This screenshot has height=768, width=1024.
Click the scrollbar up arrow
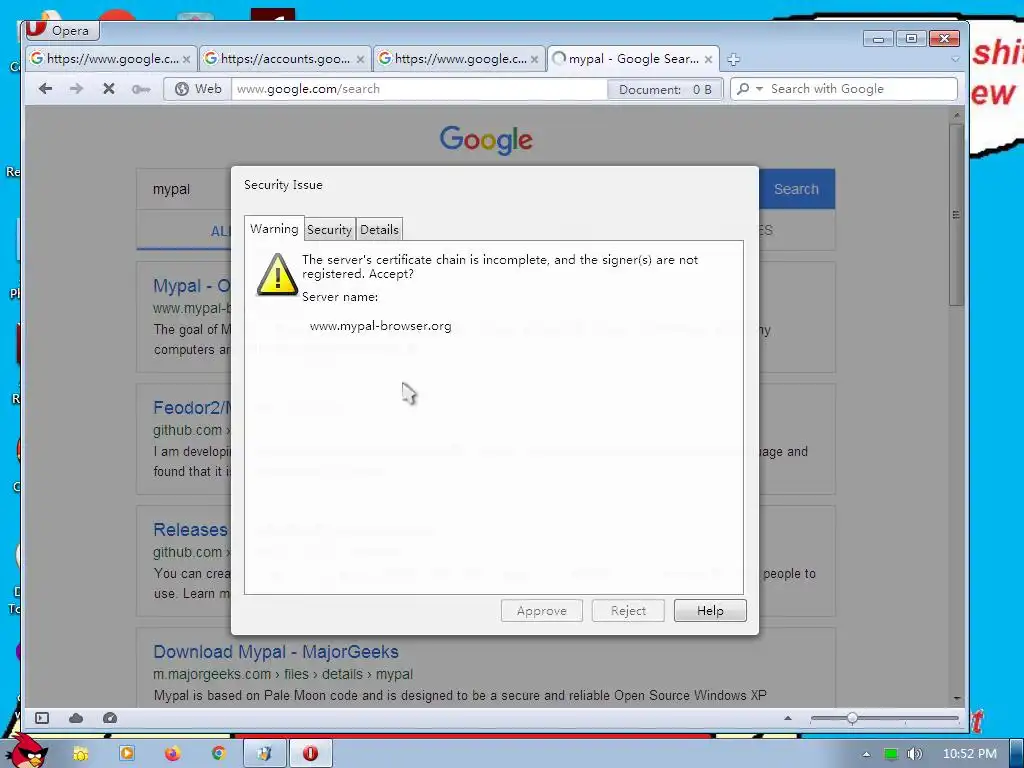(957, 116)
